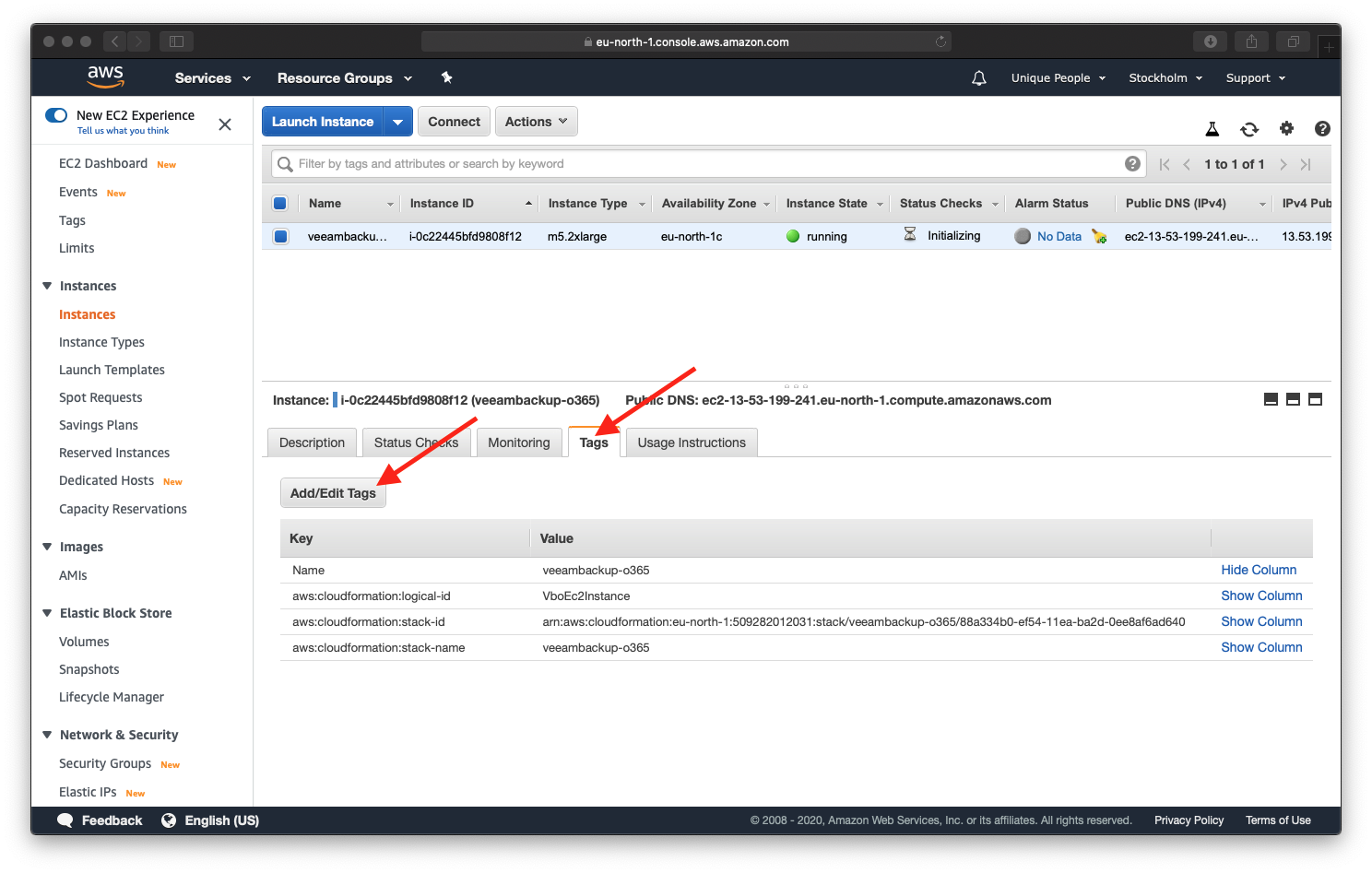
Task: Go to last page of results
Action: (x=1306, y=164)
